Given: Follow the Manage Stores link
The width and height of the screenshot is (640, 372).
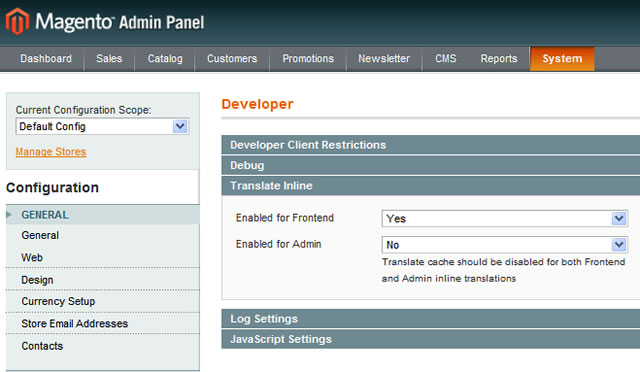Looking at the screenshot, I should click(51, 152).
